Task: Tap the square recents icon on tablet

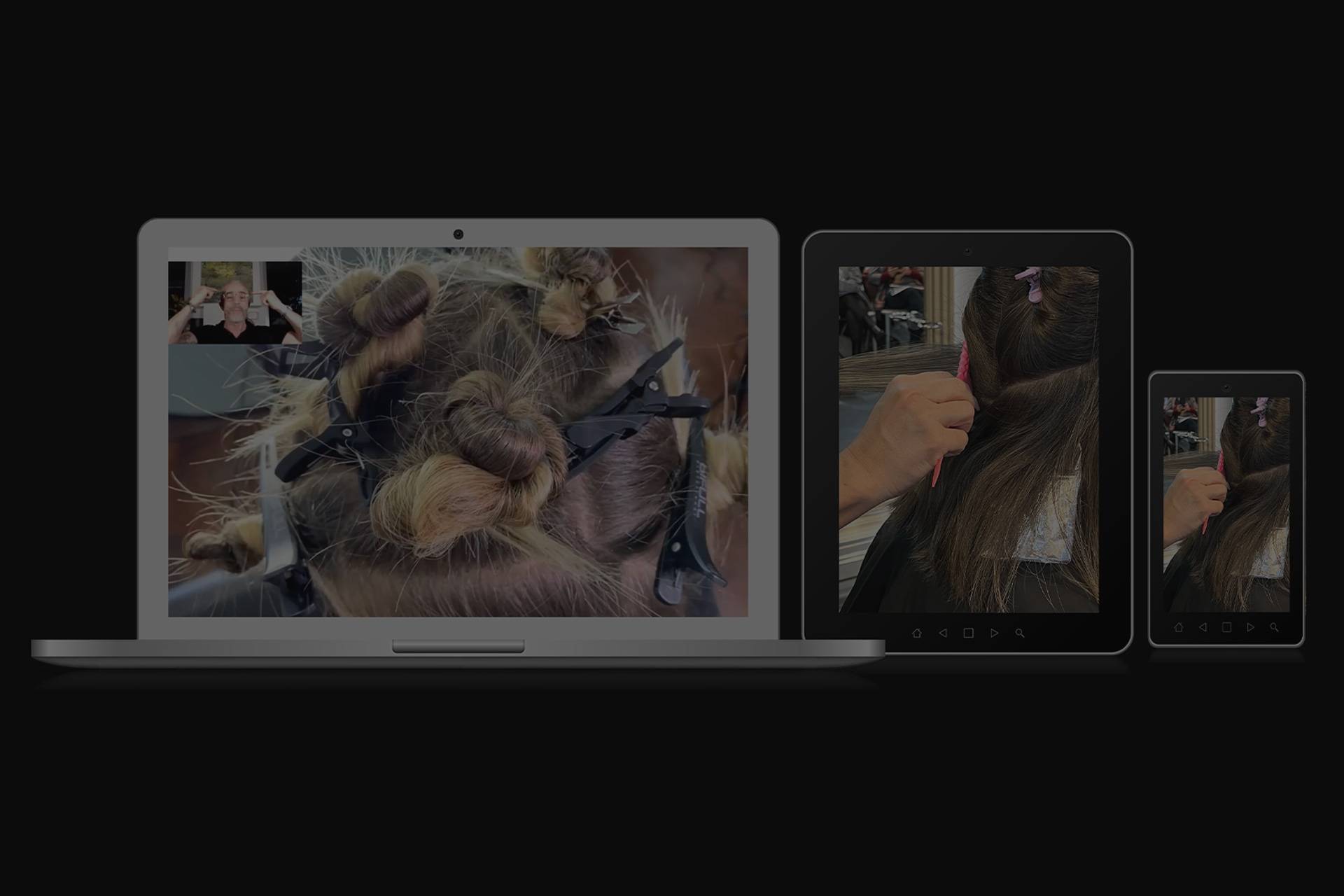Action: point(968,633)
